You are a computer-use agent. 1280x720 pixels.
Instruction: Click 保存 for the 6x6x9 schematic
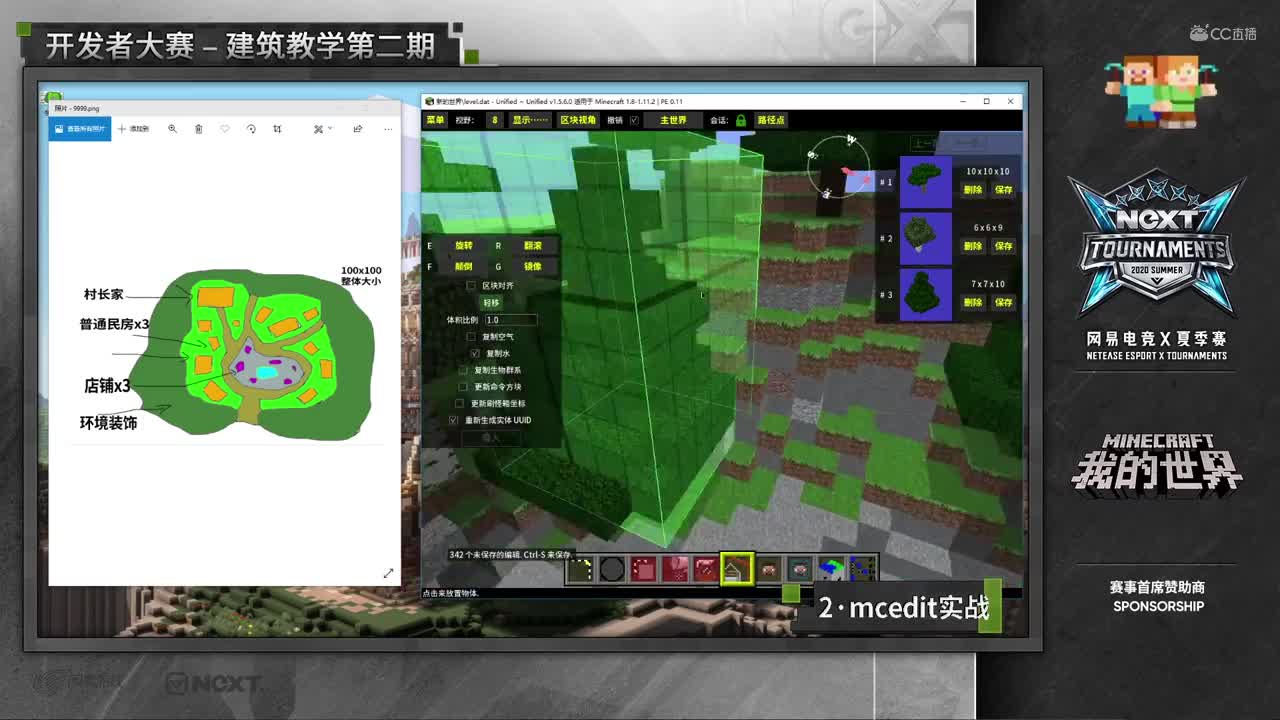[x=1004, y=246]
